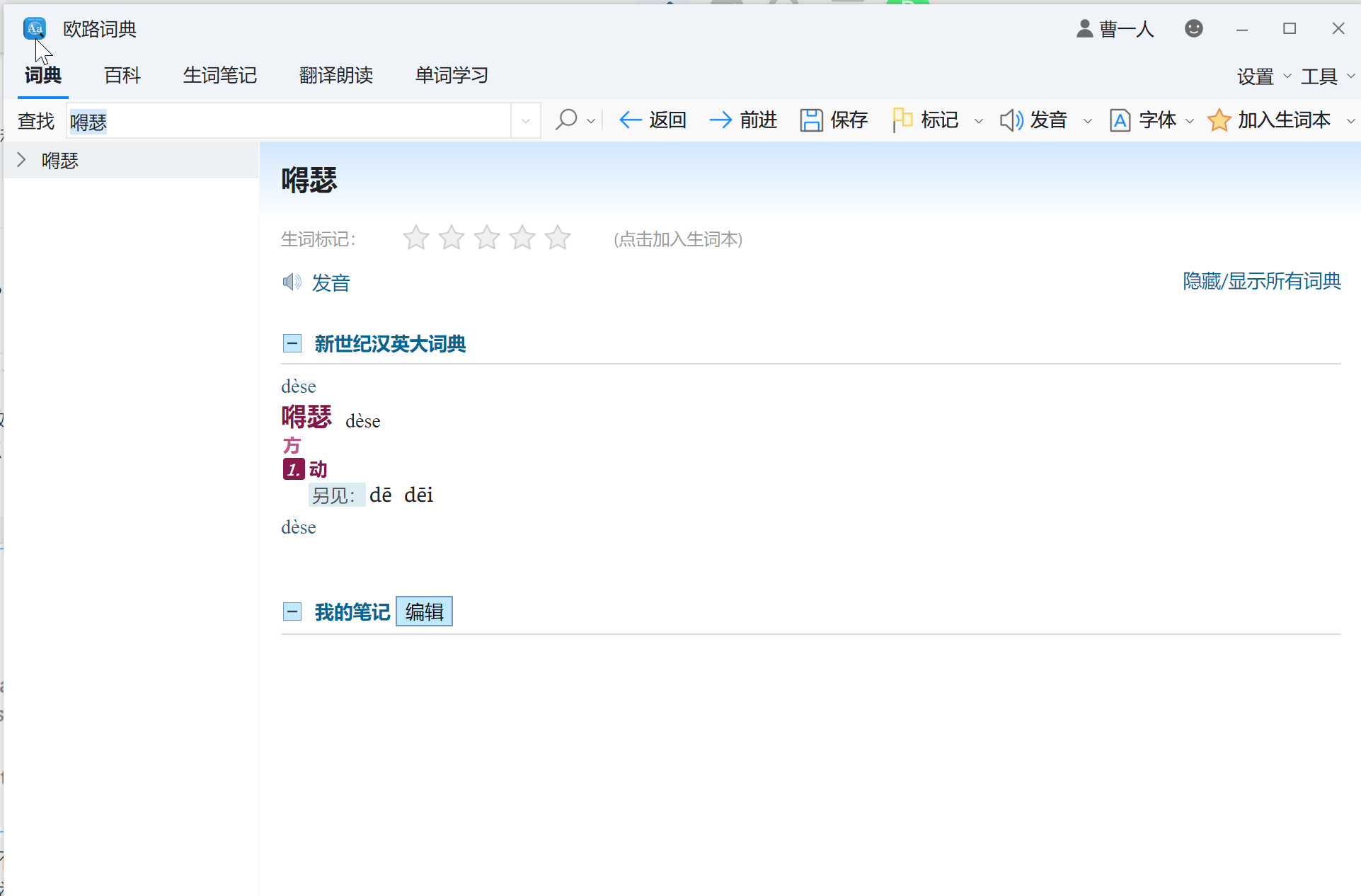Click the smiley face feedback icon
The width and height of the screenshot is (1361, 896).
pos(1193,29)
